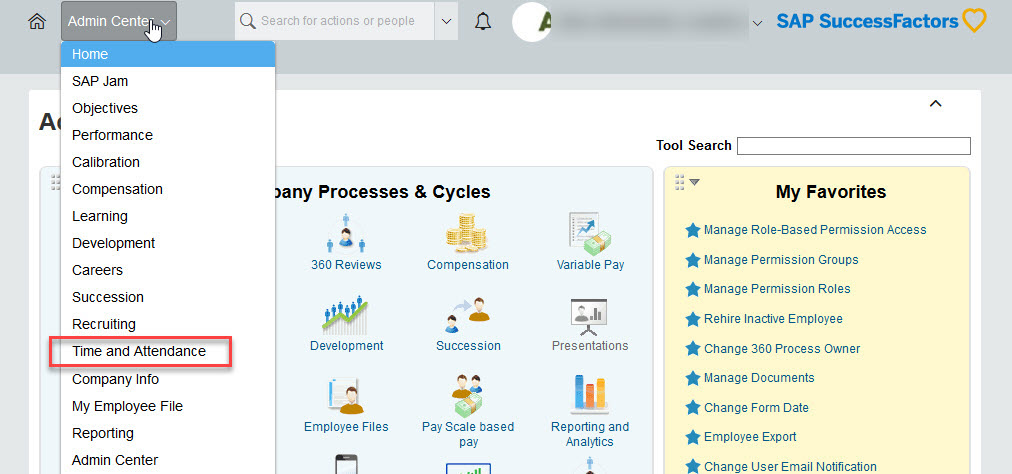This screenshot has width=1012, height=474.
Task: Click the search magnifier icon
Action: (248, 21)
